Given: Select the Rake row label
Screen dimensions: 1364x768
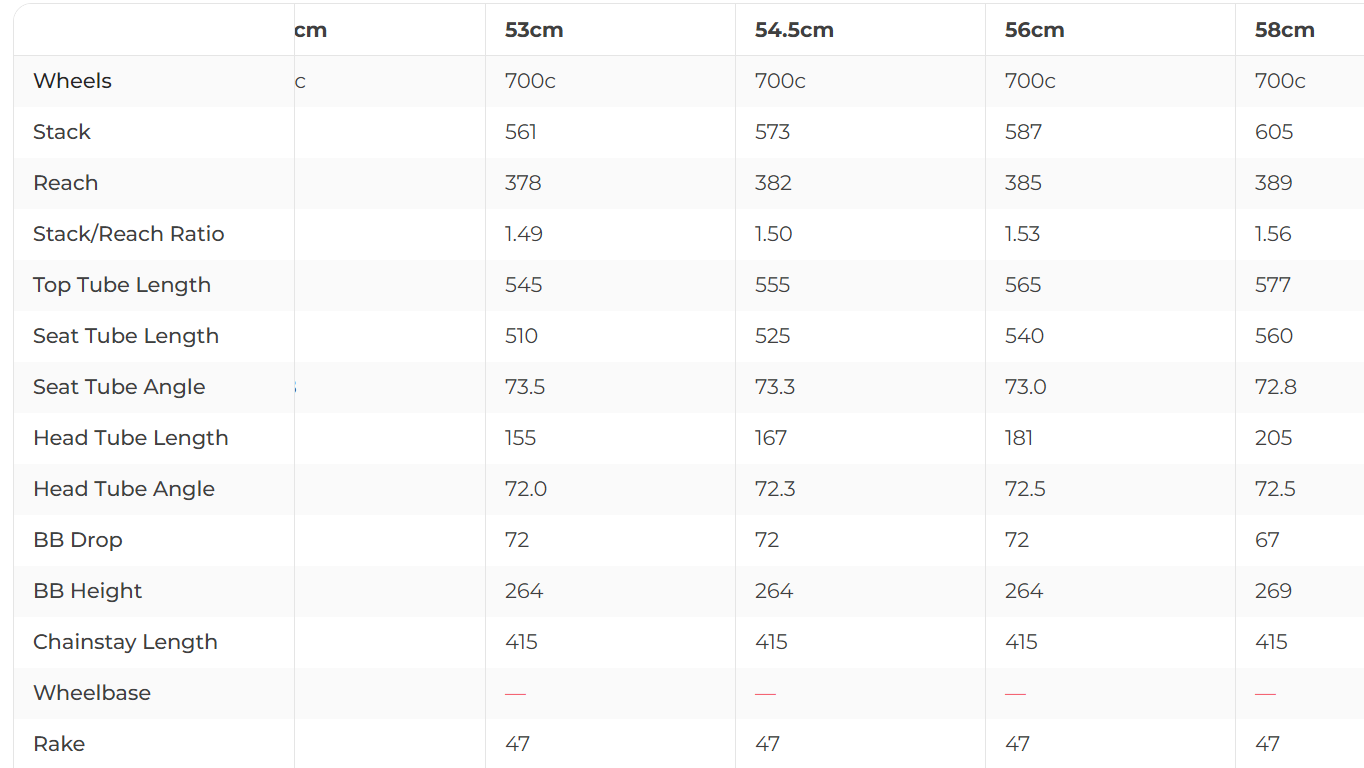Looking at the screenshot, I should click(x=59, y=744).
